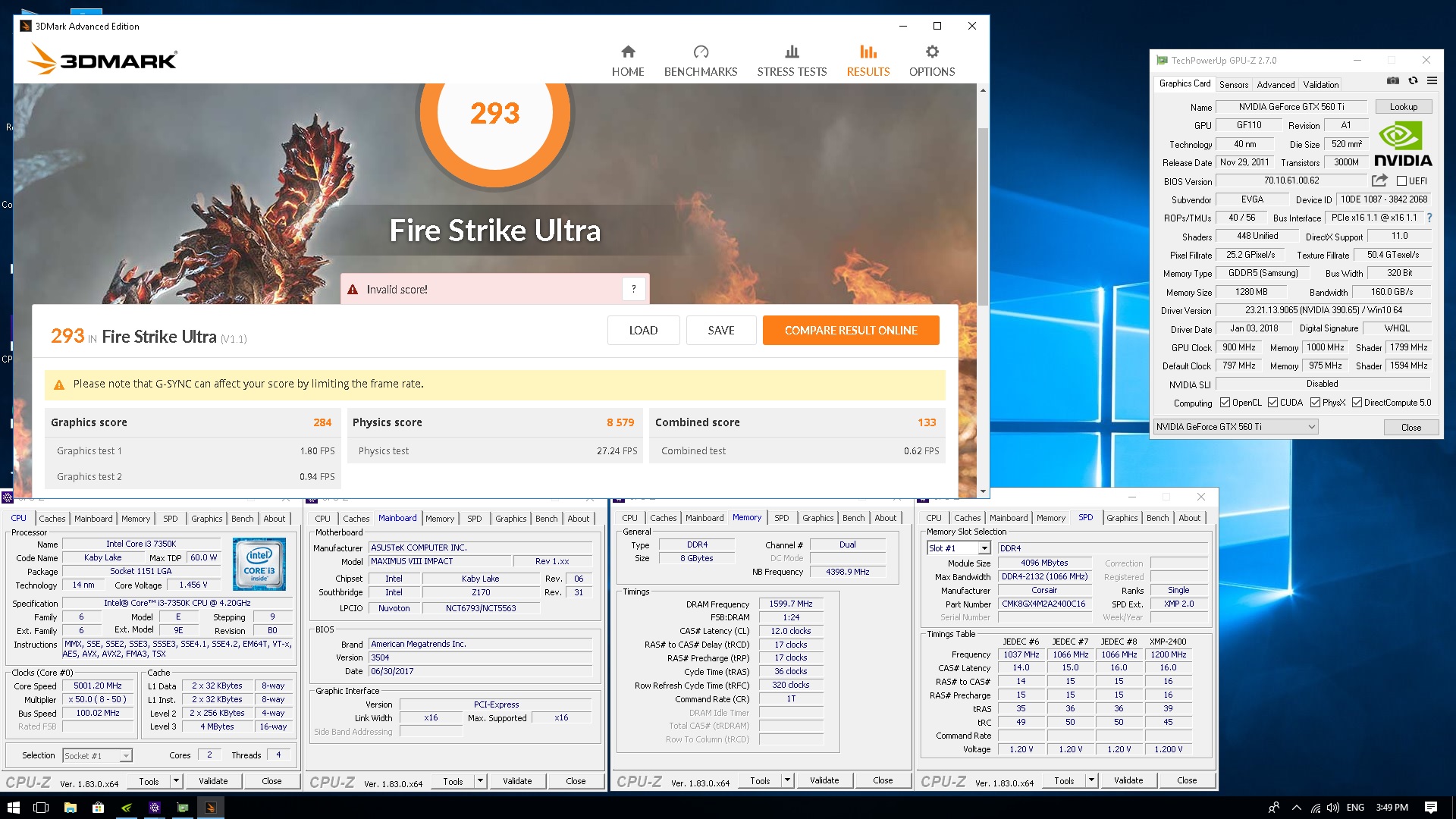Click the SAVE button in 3DMark

721,331
